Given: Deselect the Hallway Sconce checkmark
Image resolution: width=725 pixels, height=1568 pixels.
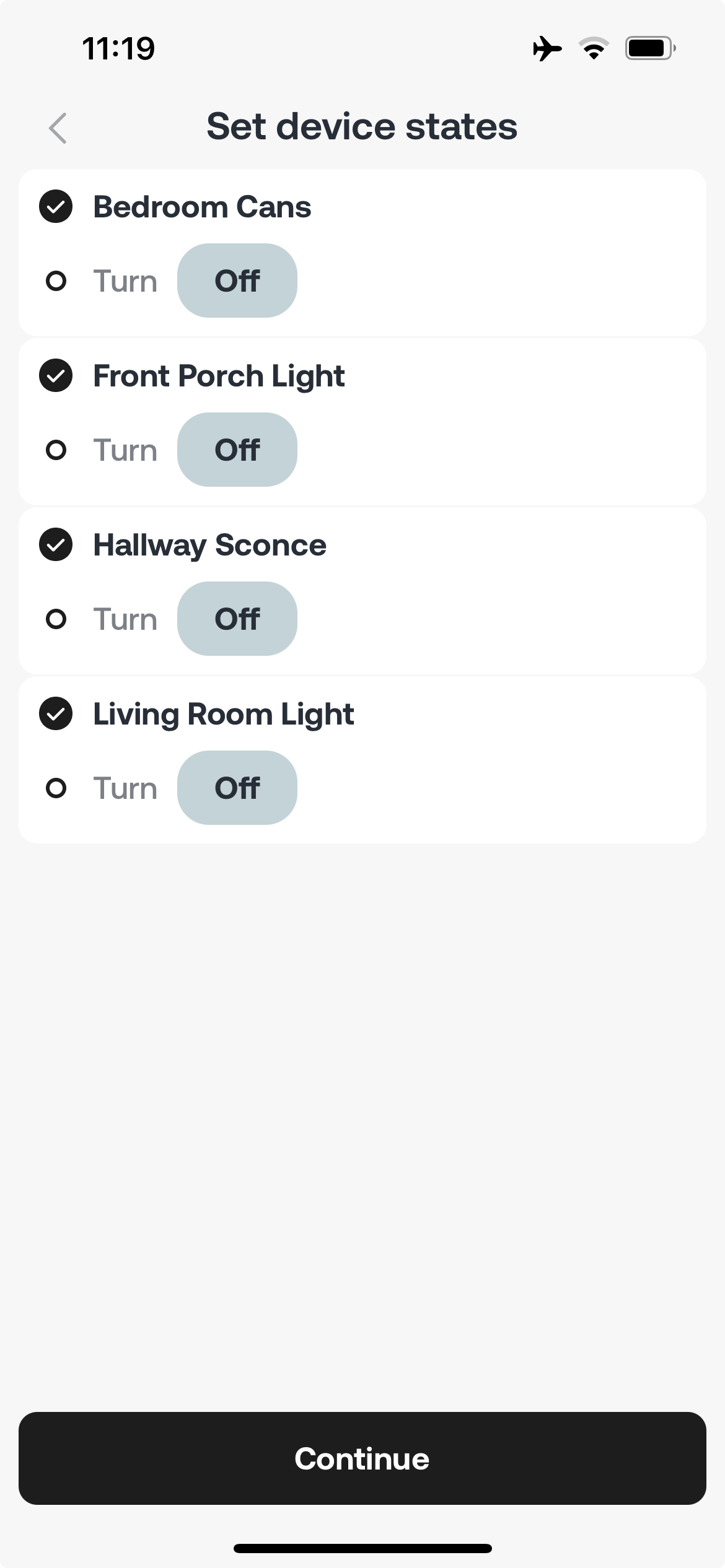Looking at the screenshot, I should (56, 544).
